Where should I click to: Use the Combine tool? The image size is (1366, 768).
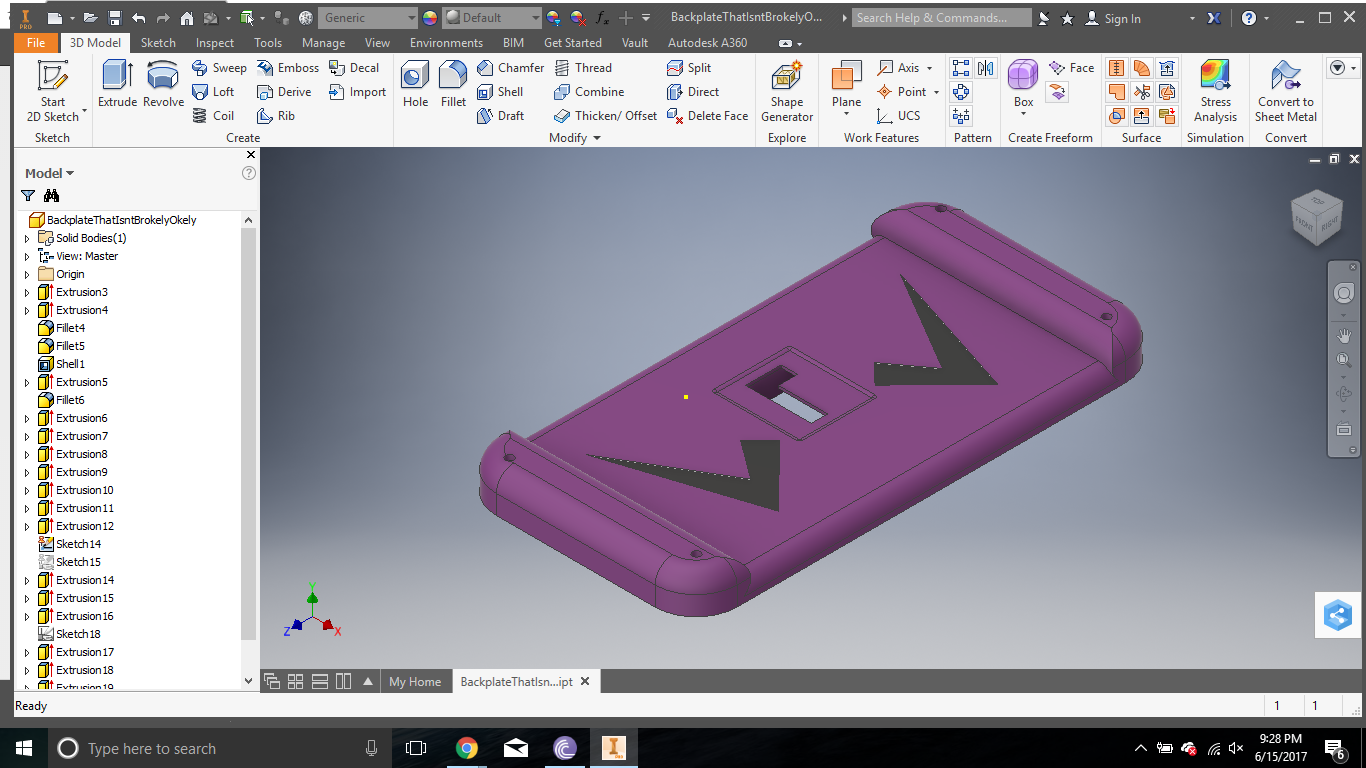pos(589,92)
